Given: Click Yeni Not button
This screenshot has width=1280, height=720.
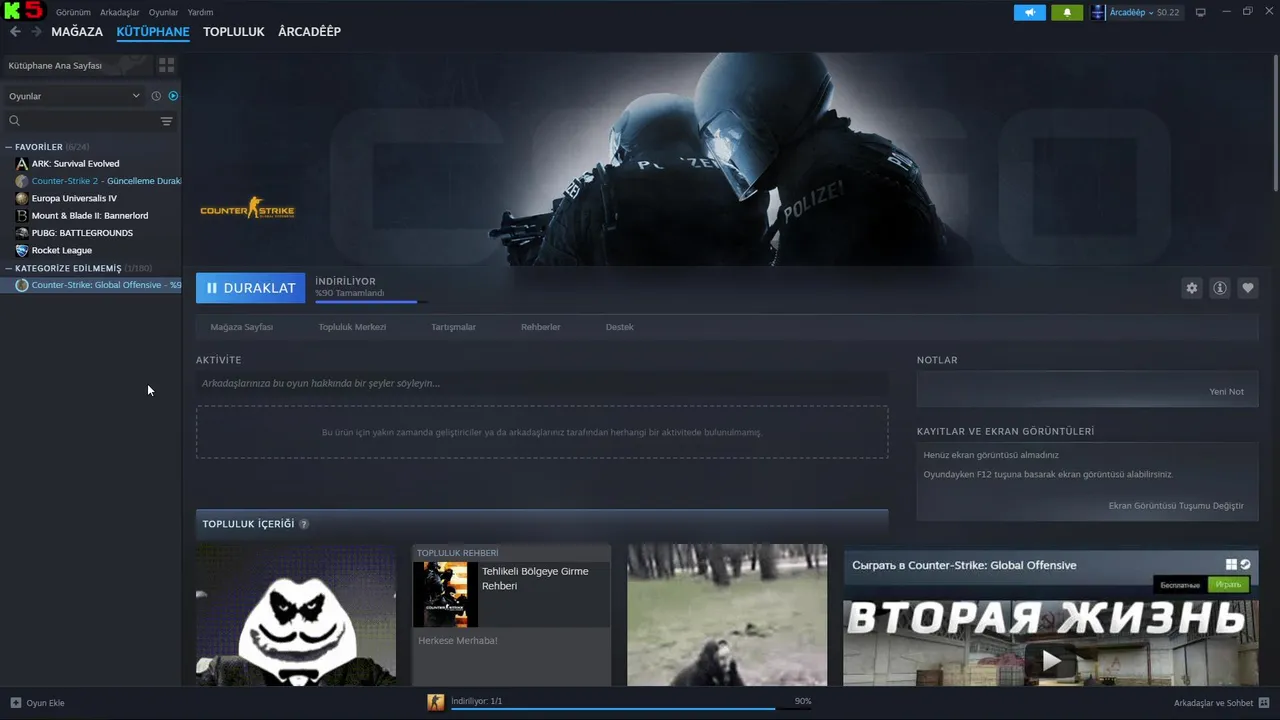Looking at the screenshot, I should pyautogui.click(x=1227, y=391).
